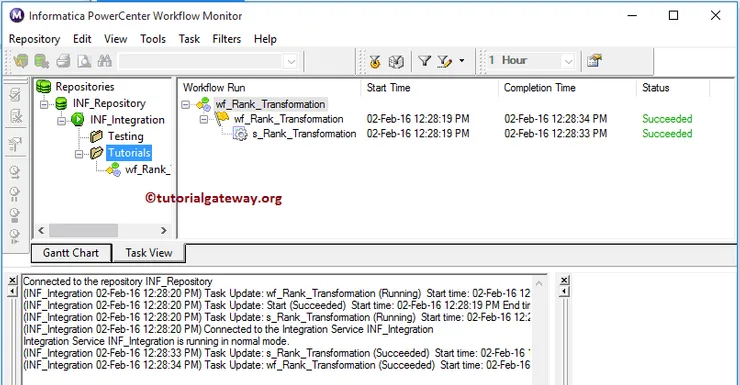The width and height of the screenshot is (740, 385).
Task: Collapse the wf_Rank_Transformation run node
Action: (x=204, y=119)
